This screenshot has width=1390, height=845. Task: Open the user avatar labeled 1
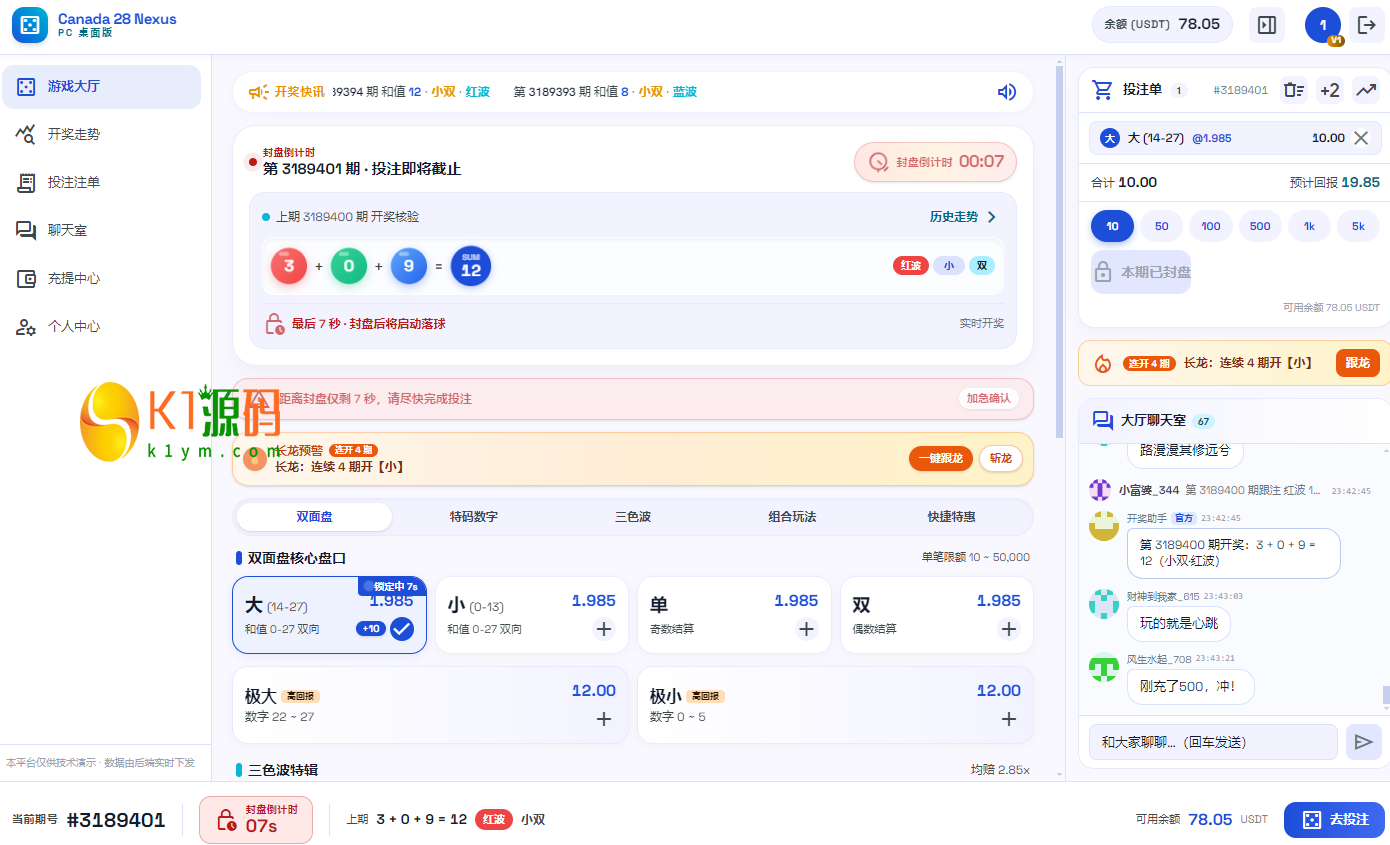click(x=1323, y=25)
